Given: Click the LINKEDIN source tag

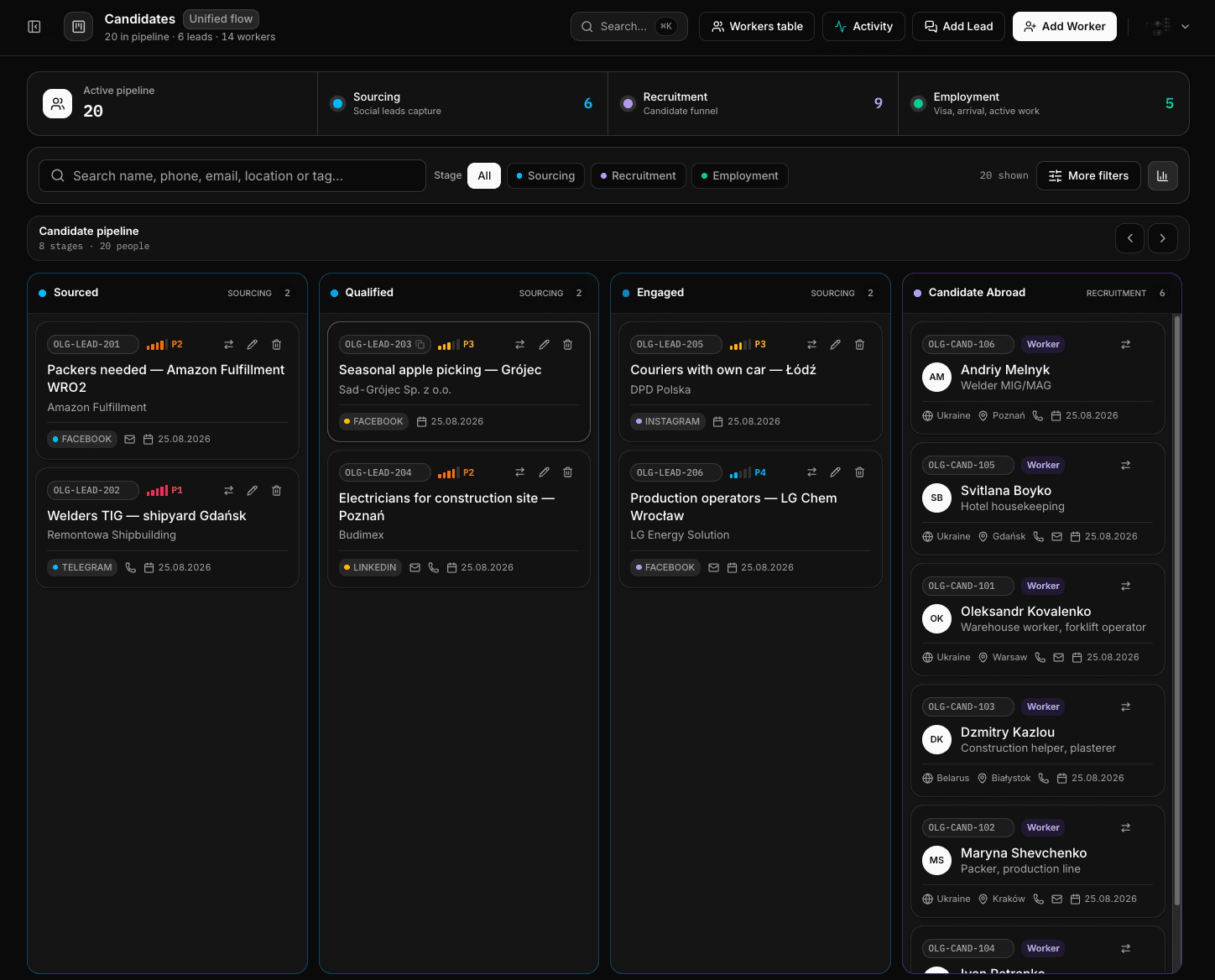Looking at the screenshot, I should pos(370,568).
